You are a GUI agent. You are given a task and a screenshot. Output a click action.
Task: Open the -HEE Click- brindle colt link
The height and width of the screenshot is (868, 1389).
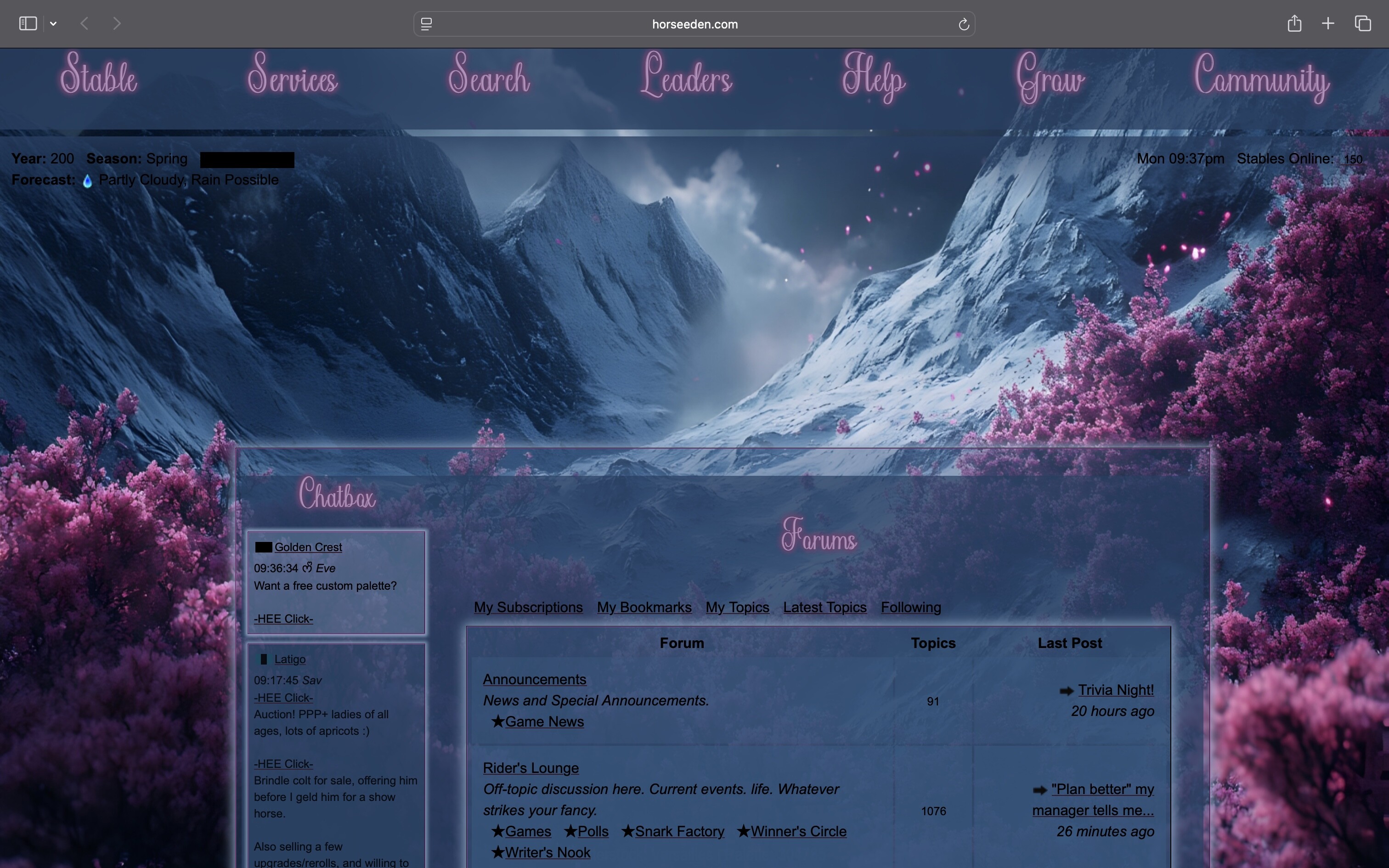point(283,763)
